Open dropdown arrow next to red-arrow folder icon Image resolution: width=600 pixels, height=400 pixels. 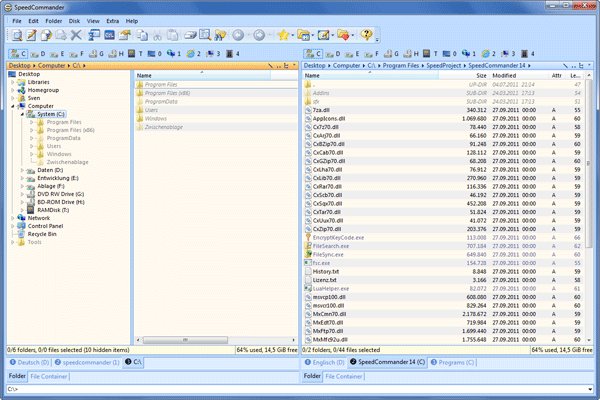pyautogui.click(x=353, y=36)
